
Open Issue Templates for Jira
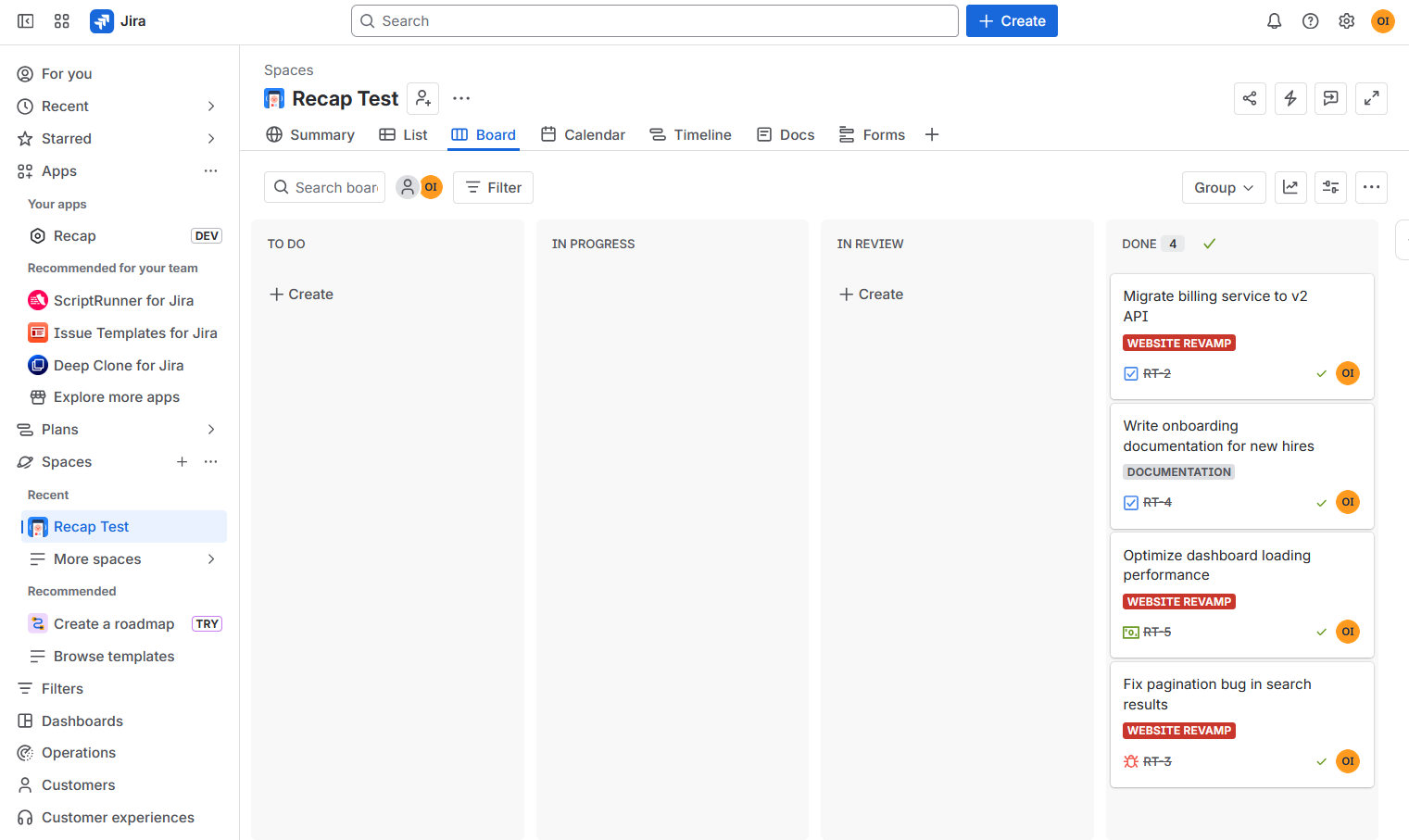click(x=124, y=333)
